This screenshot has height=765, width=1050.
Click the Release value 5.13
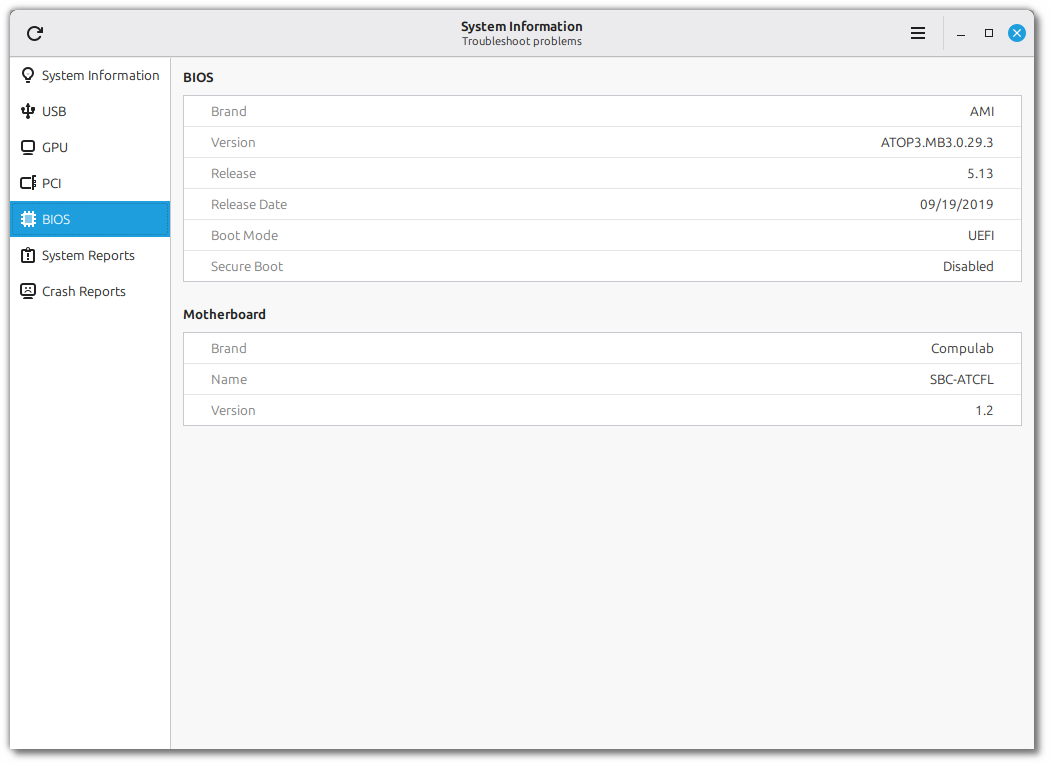(x=980, y=173)
